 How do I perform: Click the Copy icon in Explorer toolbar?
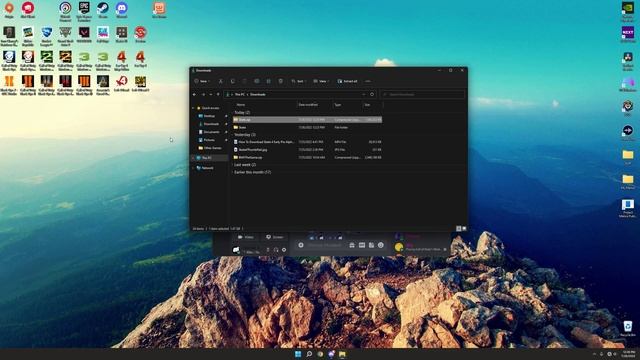point(233,81)
